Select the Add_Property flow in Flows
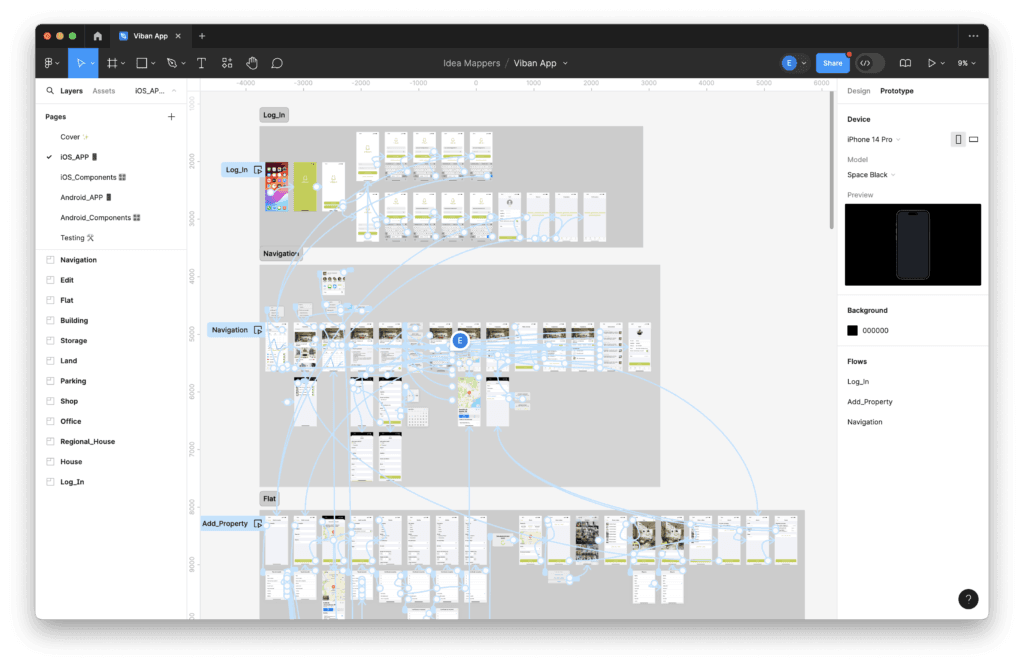1024x666 pixels. [870, 402]
